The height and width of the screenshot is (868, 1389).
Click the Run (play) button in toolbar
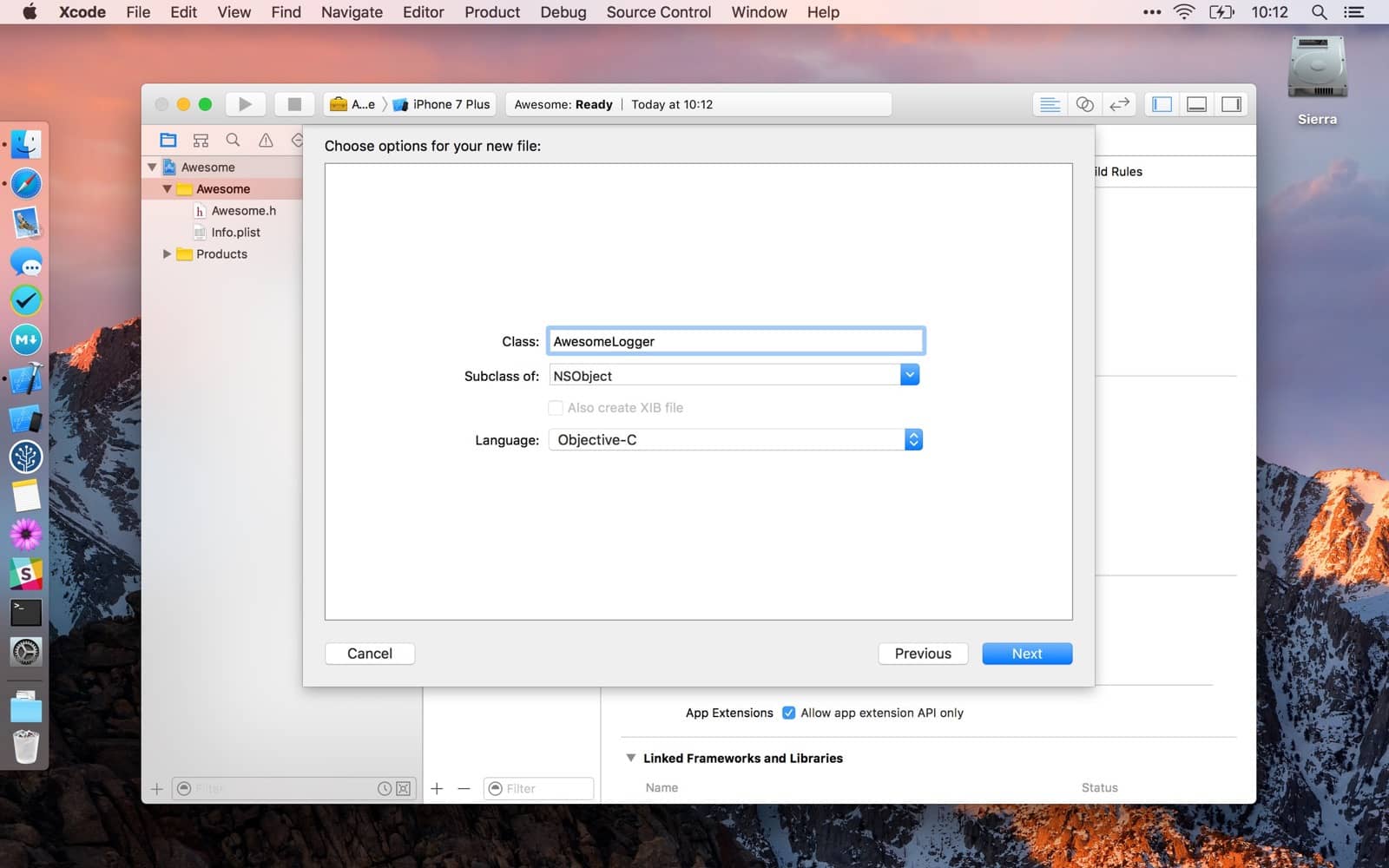[245, 104]
